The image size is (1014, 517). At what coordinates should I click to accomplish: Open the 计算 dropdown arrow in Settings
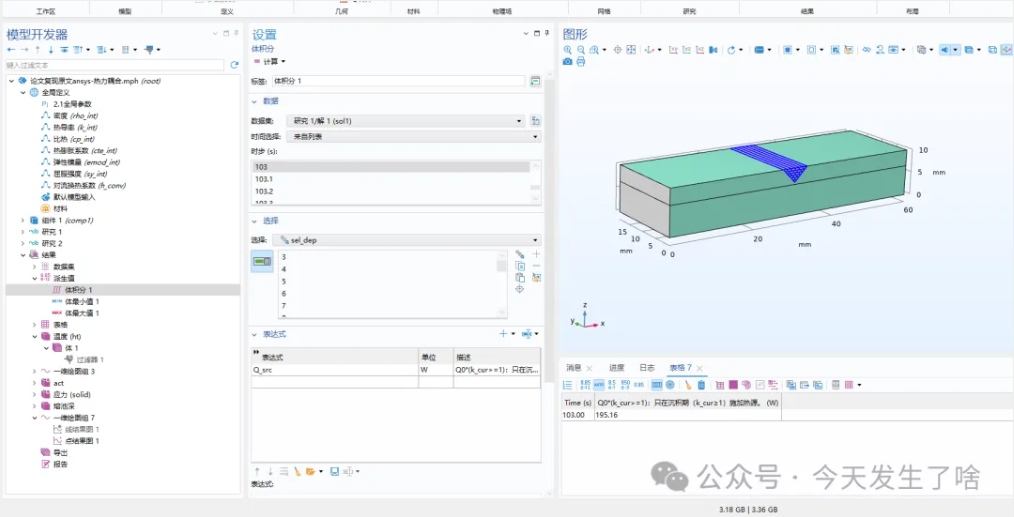click(x=283, y=61)
